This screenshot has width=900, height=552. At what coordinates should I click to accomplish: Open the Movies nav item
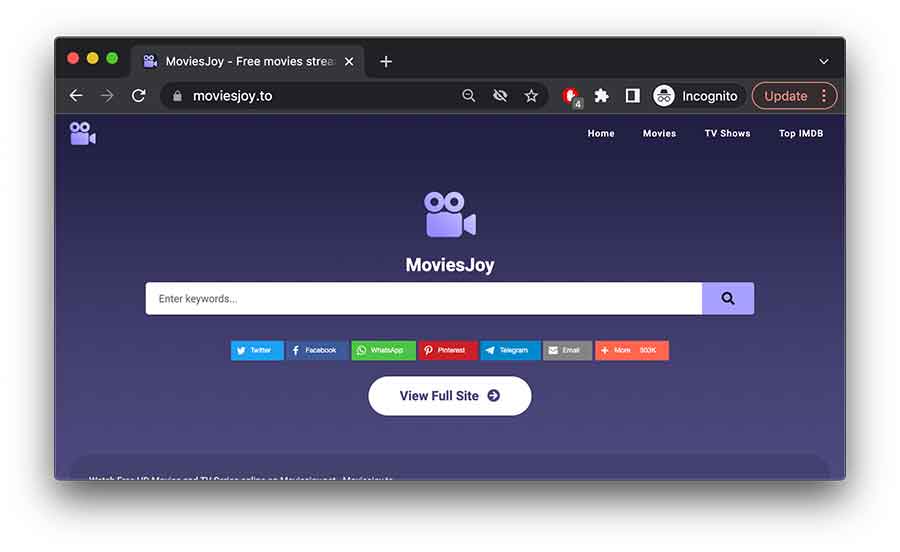(x=659, y=133)
